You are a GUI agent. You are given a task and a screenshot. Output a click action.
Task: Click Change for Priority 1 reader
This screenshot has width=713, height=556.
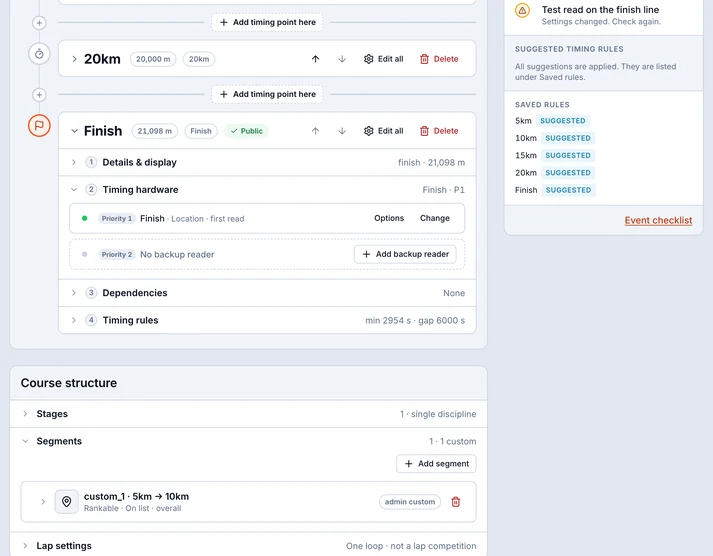[435, 218]
